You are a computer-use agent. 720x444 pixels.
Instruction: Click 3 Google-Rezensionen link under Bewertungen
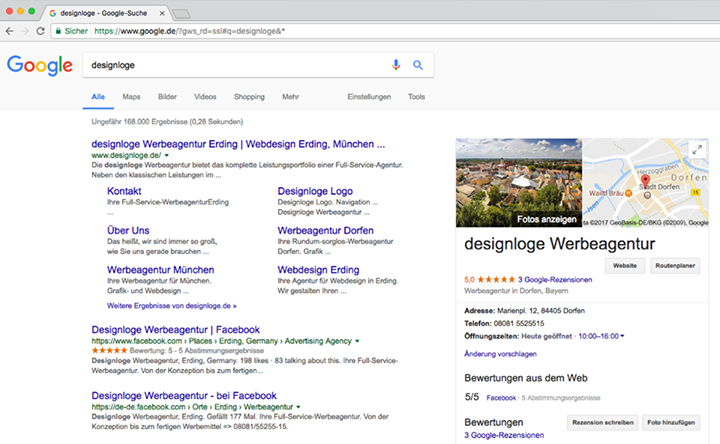pyautogui.click(x=504, y=435)
